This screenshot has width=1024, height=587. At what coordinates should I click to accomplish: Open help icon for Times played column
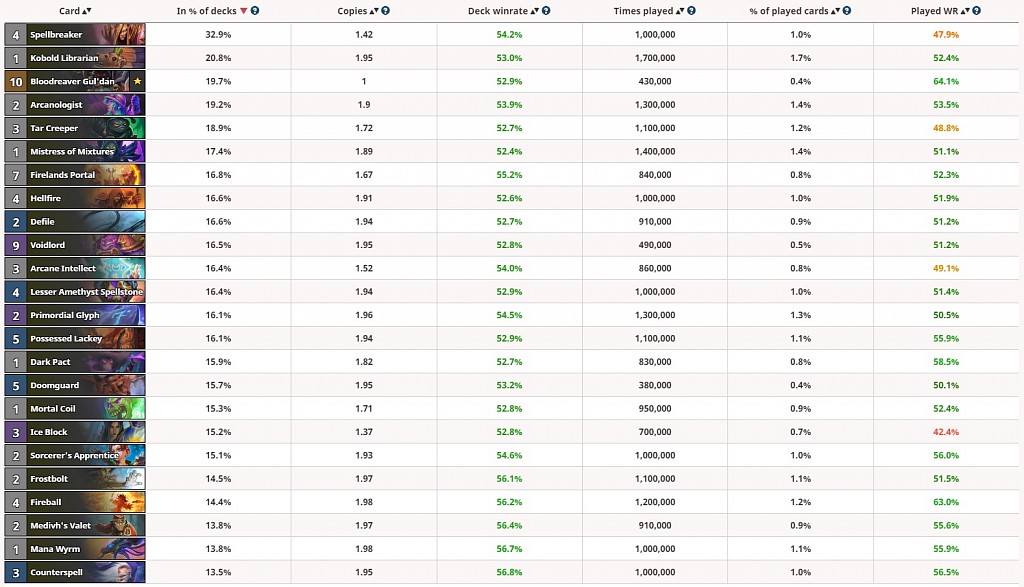coord(692,11)
